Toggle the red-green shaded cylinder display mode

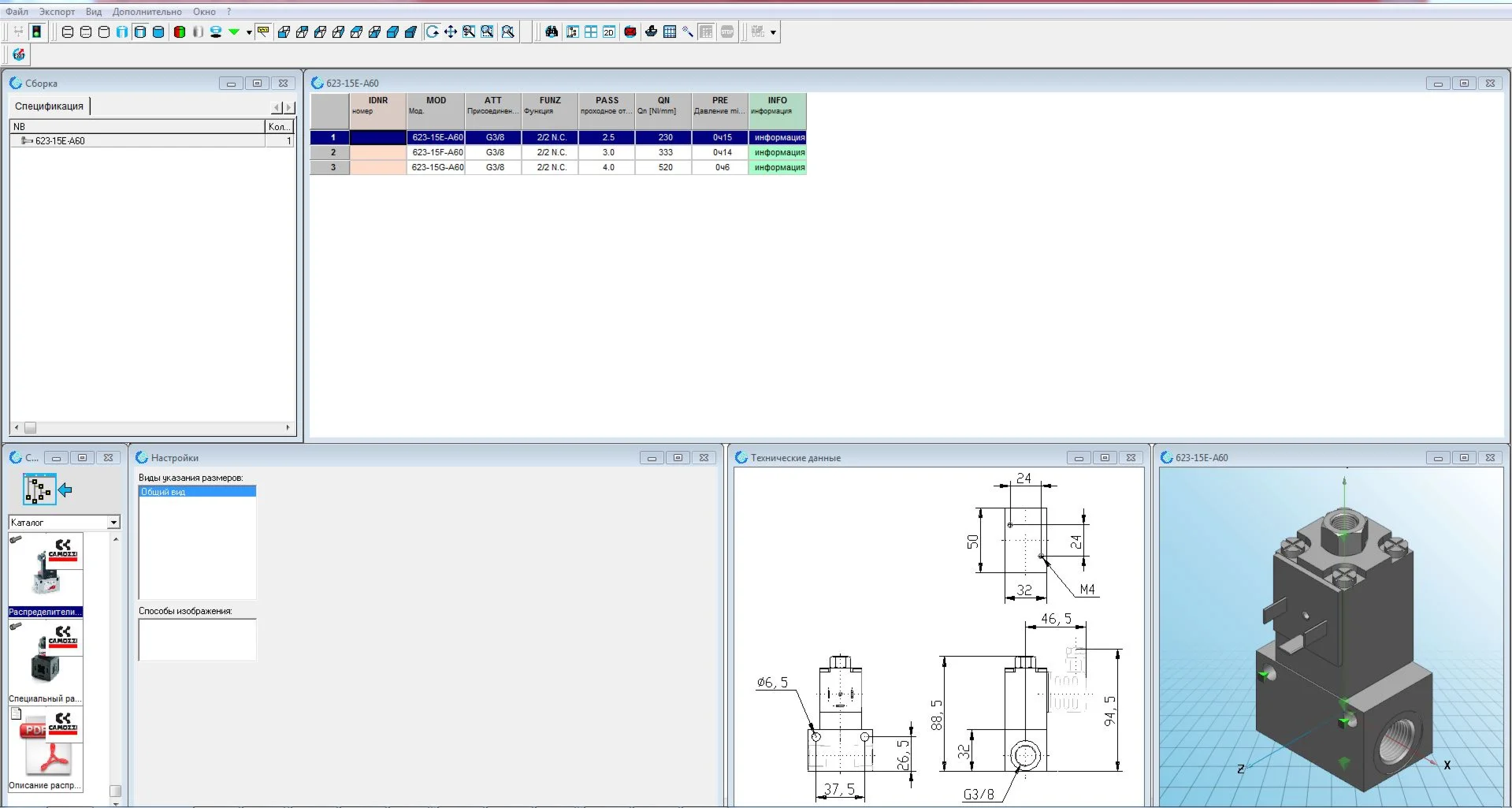(180, 32)
